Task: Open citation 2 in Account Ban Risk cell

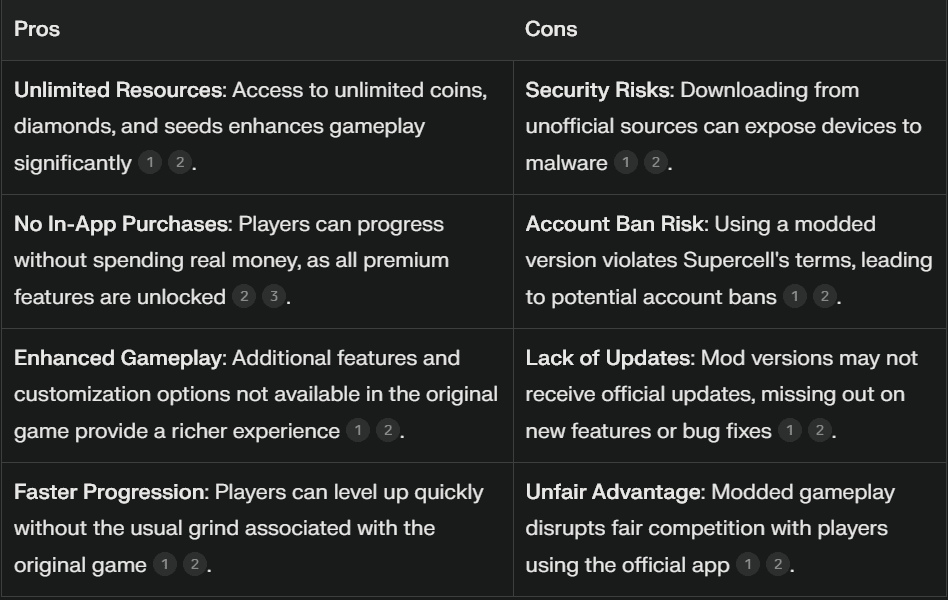Action: point(825,296)
